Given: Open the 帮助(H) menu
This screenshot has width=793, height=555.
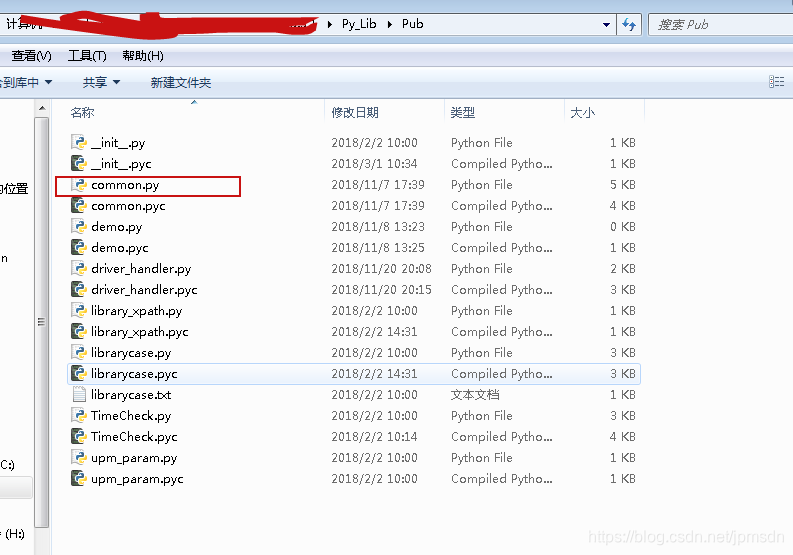Looking at the screenshot, I should 143,56.
